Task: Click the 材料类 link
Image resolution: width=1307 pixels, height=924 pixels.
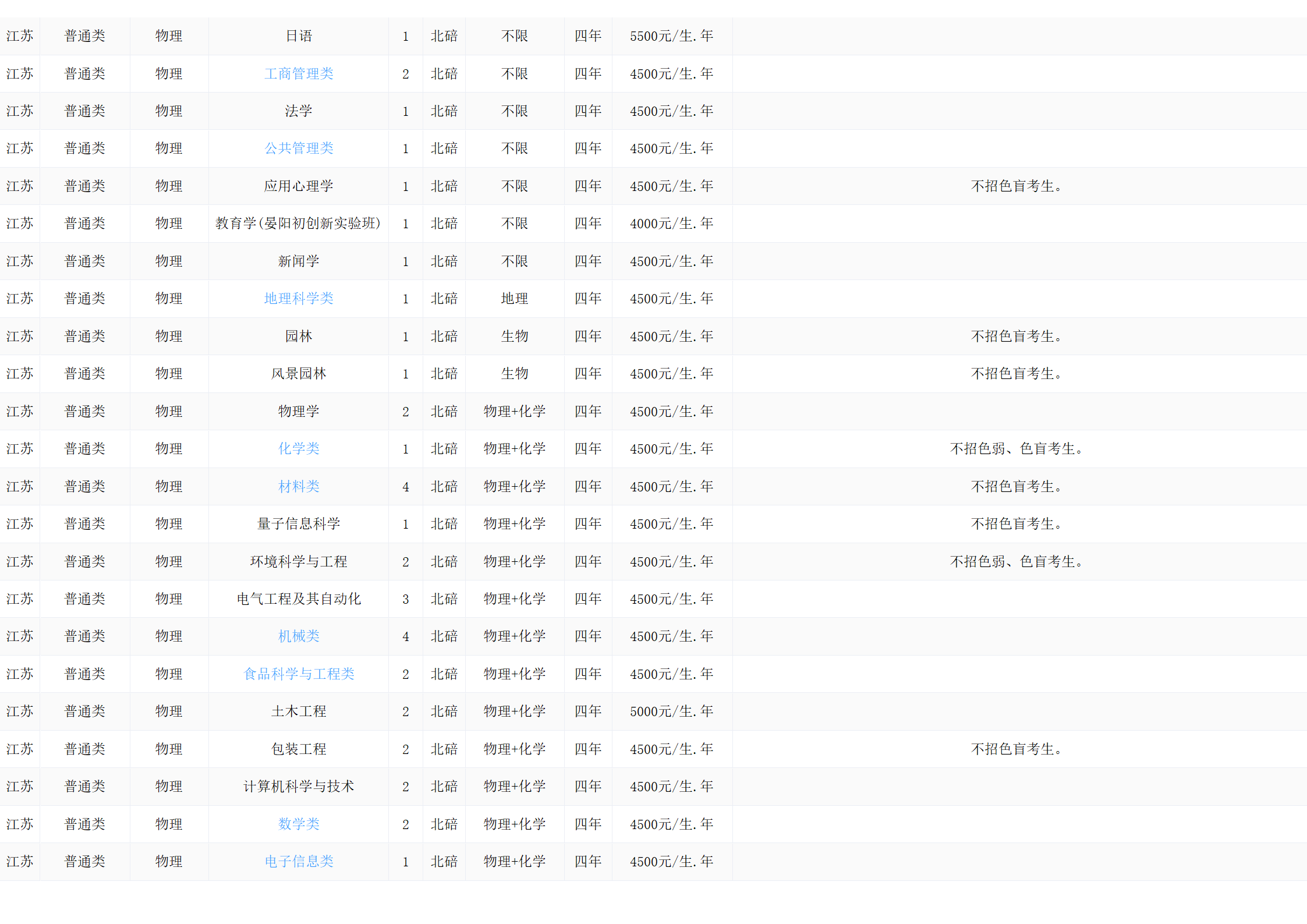Action: pos(299,487)
